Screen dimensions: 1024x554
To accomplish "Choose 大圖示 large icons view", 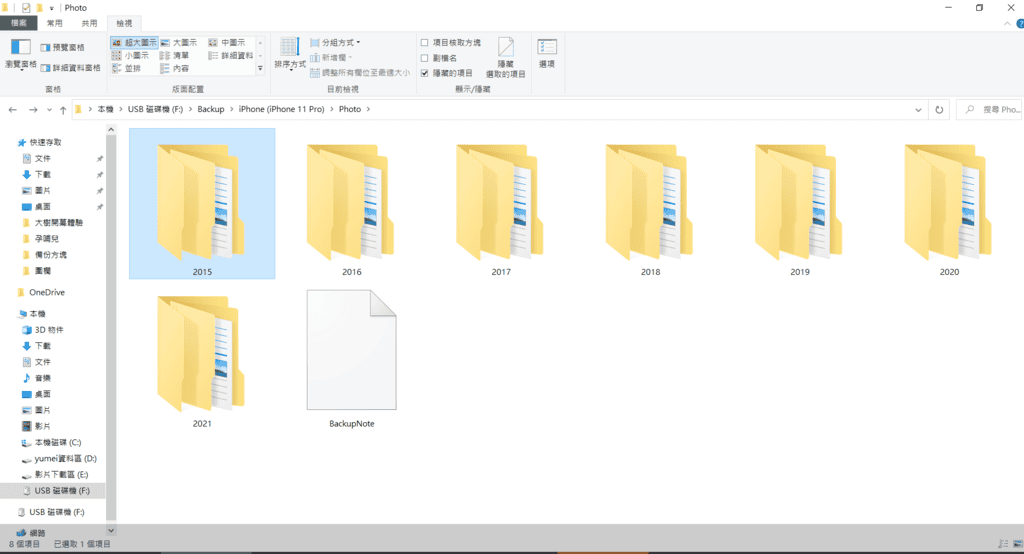I will [x=179, y=42].
